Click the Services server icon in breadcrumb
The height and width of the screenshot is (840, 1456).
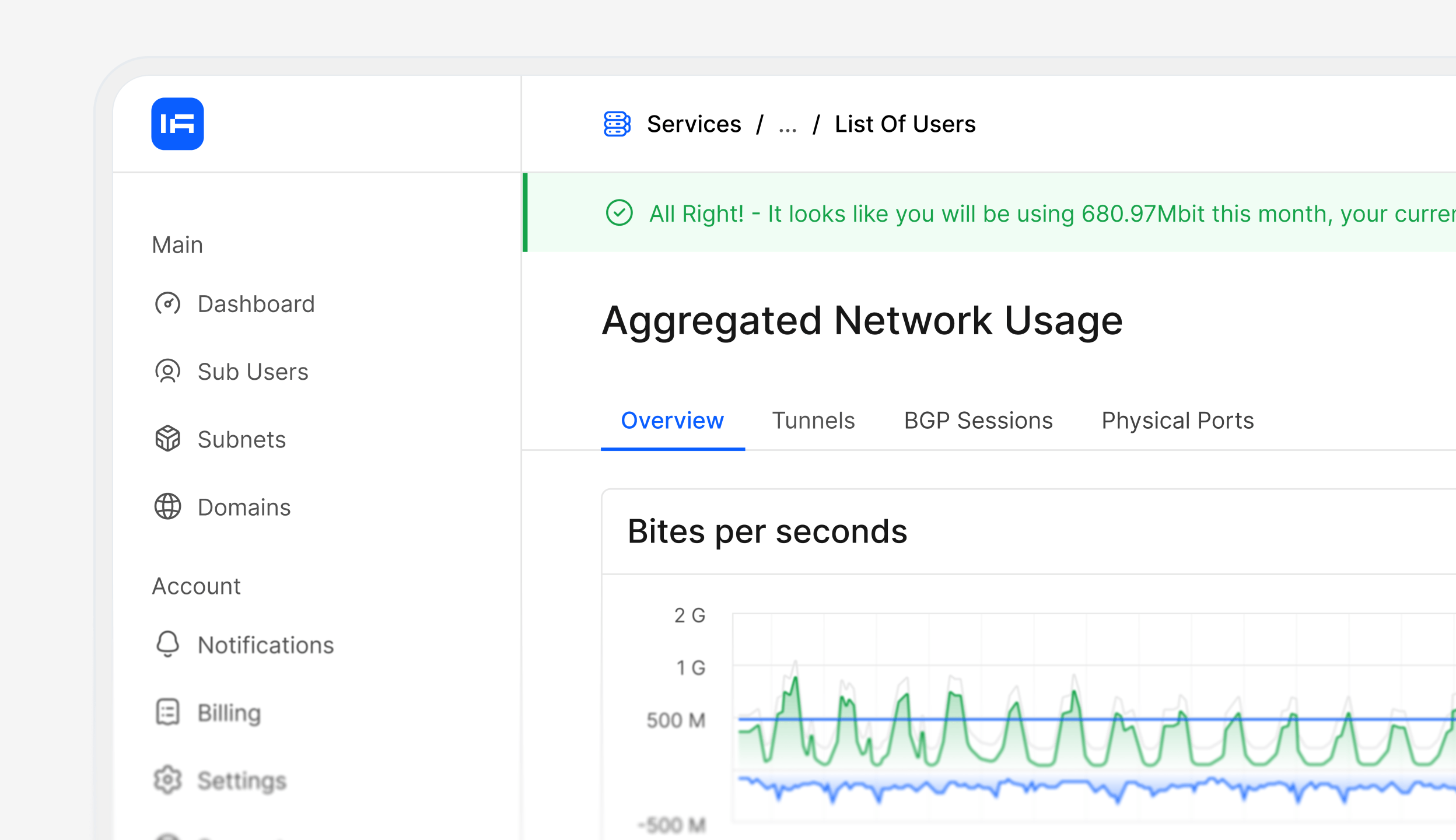pos(617,124)
